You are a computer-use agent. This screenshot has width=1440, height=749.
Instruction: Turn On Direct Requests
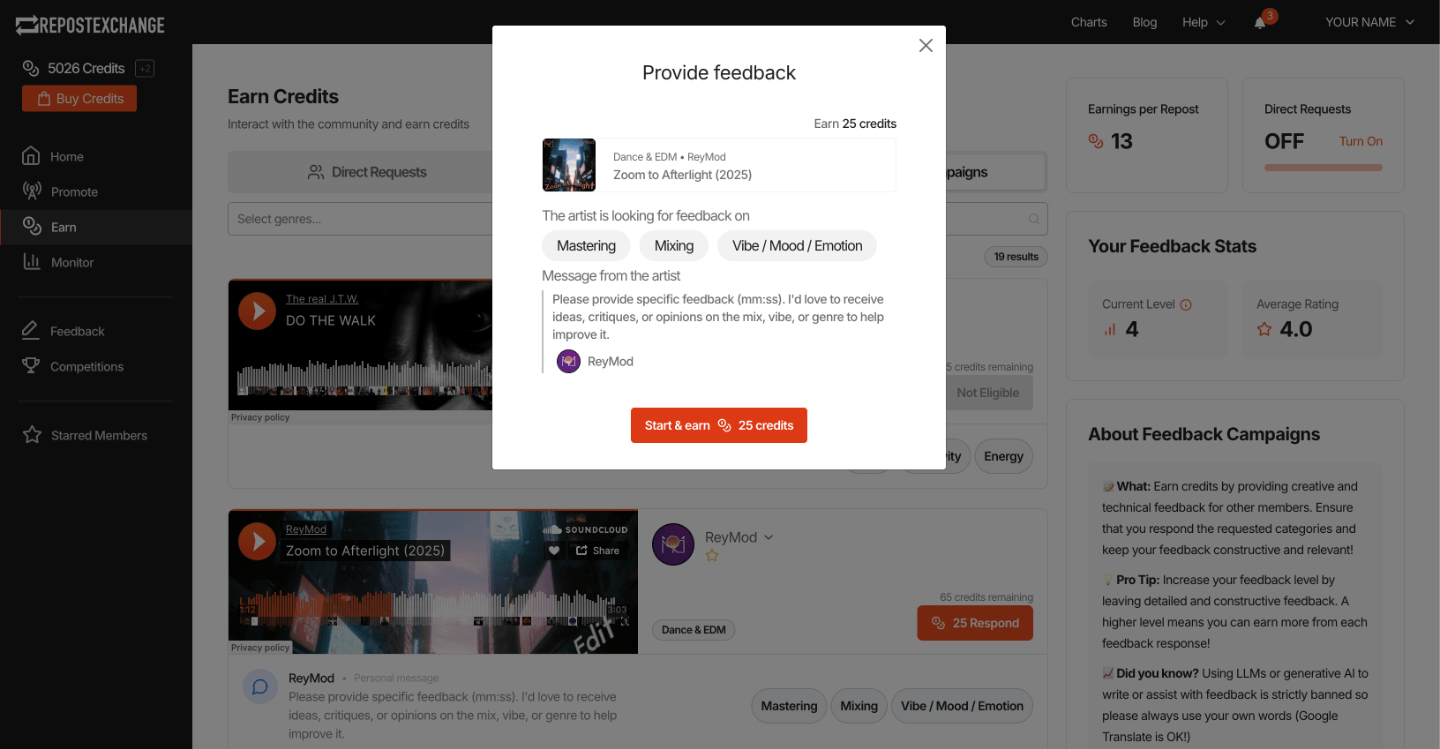pyautogui.click(x=1360, y=142)
